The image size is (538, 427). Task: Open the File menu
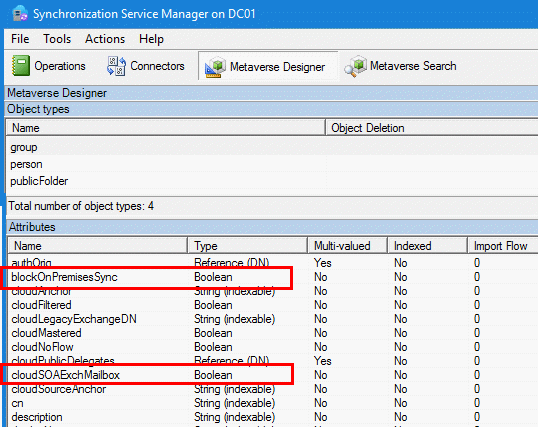[x=20, y=39]
